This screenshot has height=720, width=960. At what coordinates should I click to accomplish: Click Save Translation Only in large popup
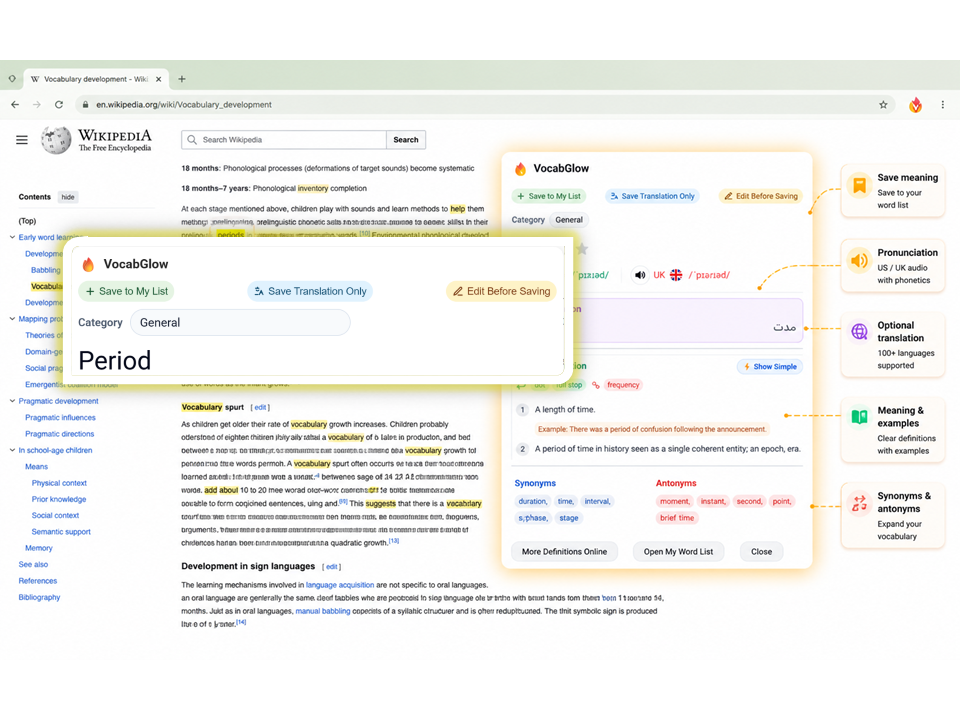[x=310, y=291]
